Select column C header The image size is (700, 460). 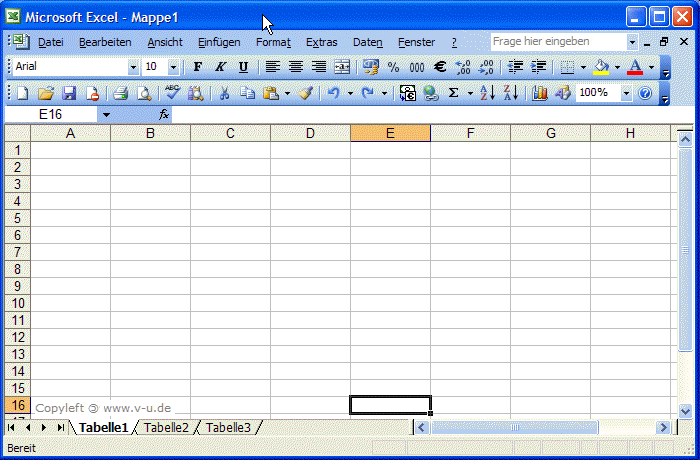pos(230,133)
